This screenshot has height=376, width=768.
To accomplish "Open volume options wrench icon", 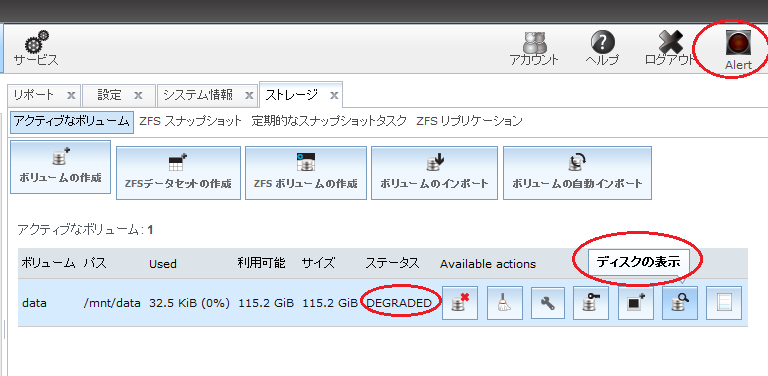I will pyautogui.click(x=548, y=304).
